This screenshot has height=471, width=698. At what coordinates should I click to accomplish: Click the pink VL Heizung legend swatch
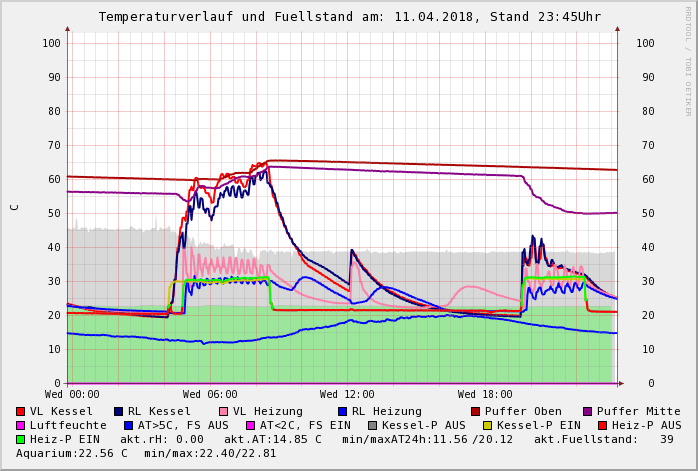(x=223, y=411)
